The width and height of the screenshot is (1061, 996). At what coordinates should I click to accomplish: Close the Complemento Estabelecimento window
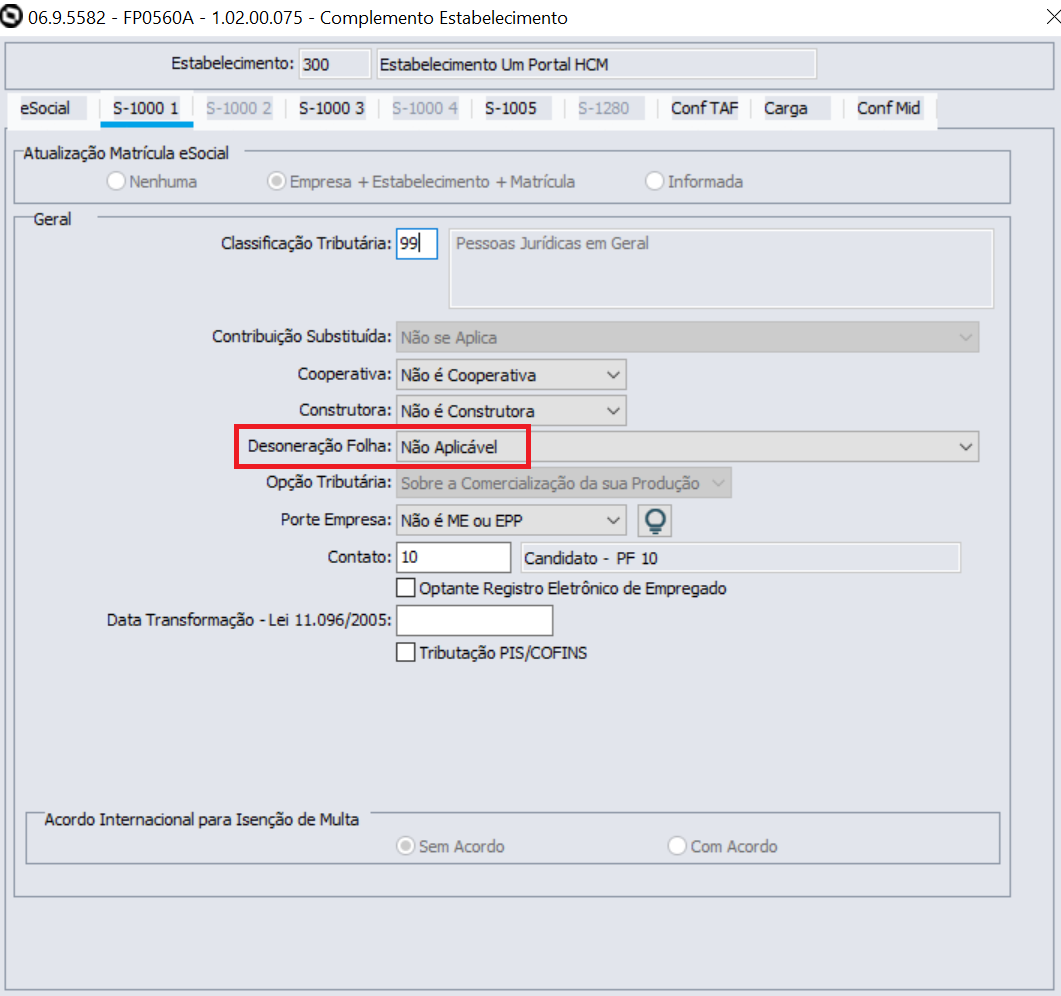coord(1052,17)
